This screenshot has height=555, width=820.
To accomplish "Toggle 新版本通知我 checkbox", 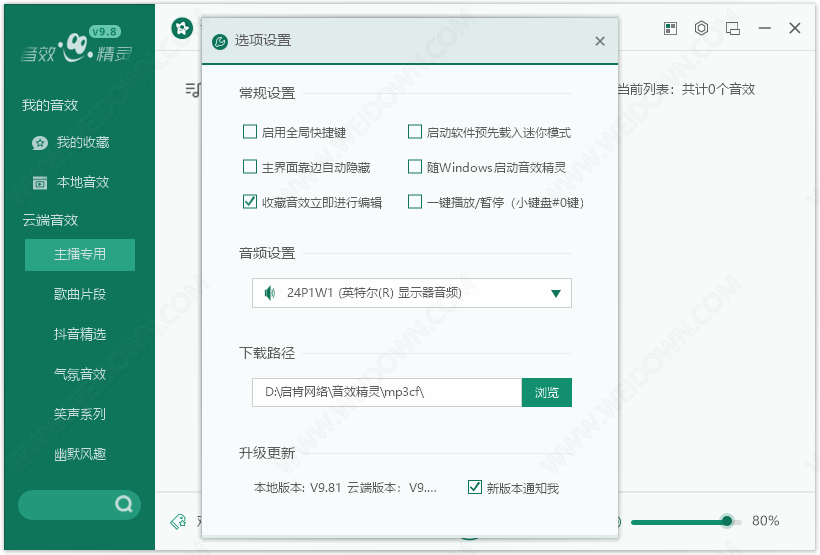I will [475, 488].
